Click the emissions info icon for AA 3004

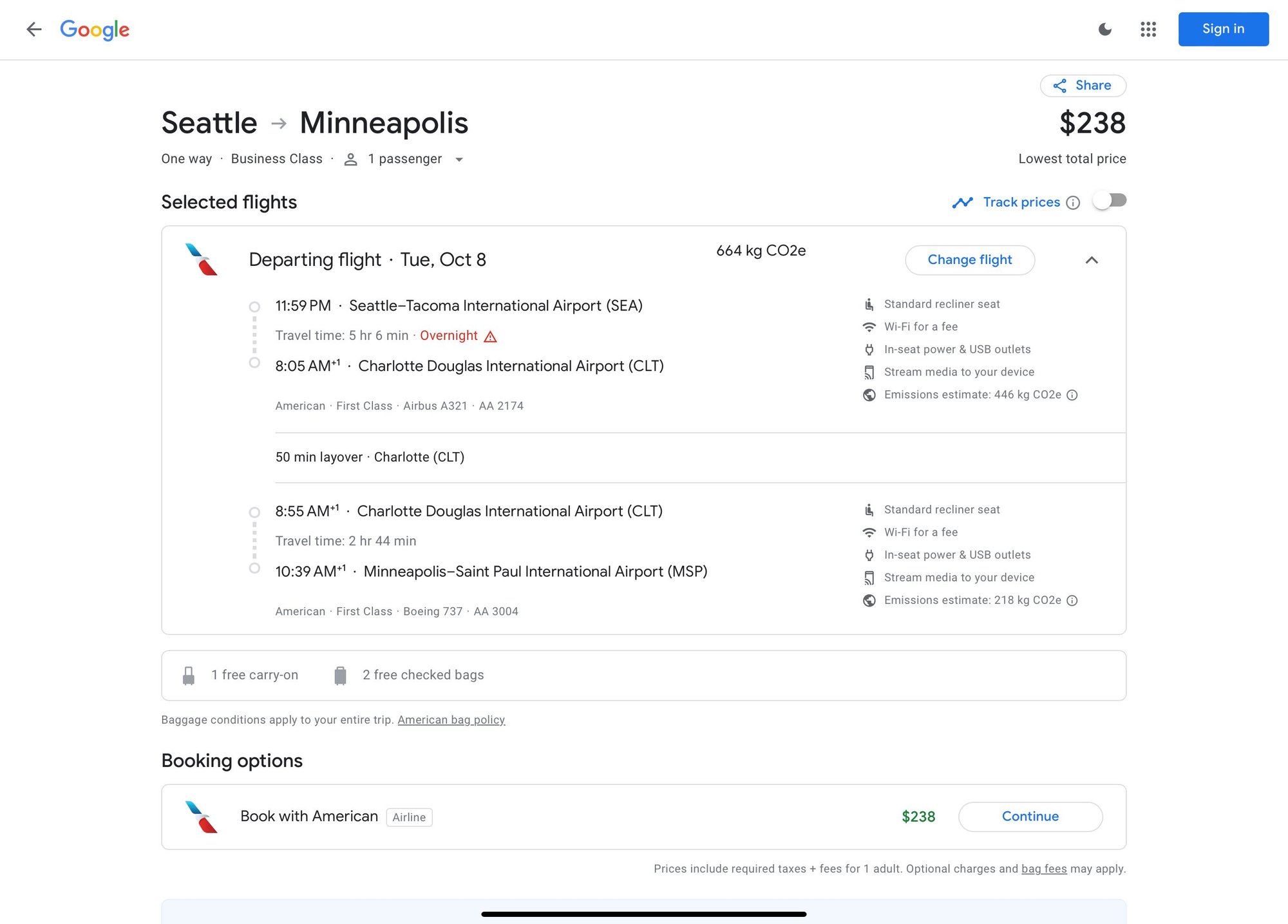point(1072,600)
